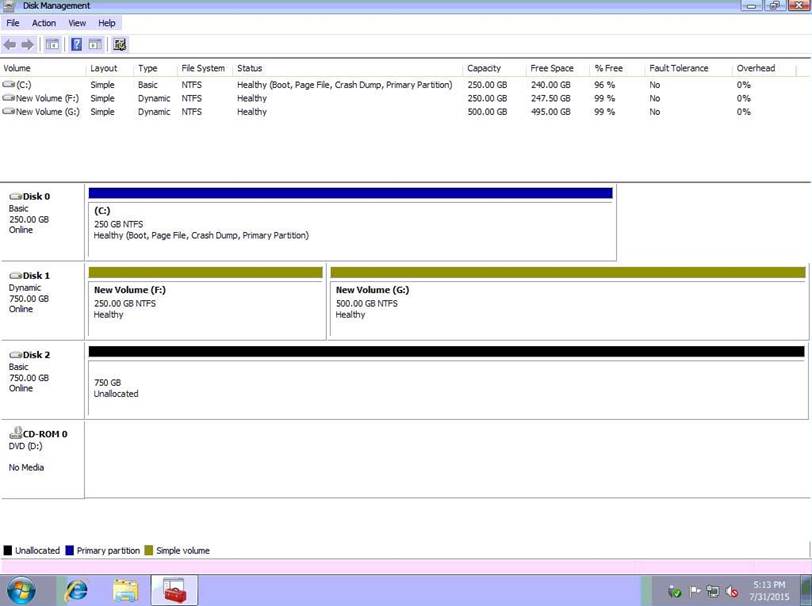The width and height of the screenshot is (812, 606).
Task: Click the Show/Hide Console Tree icon
Action: 52,44
